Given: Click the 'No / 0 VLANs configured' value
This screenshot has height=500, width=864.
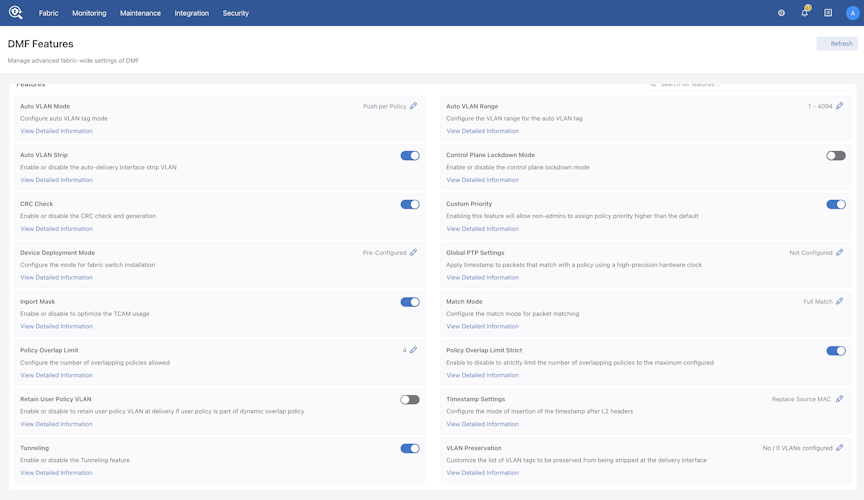Looking at the screenshot, I should pyautogui.click(x=797, y=448).
